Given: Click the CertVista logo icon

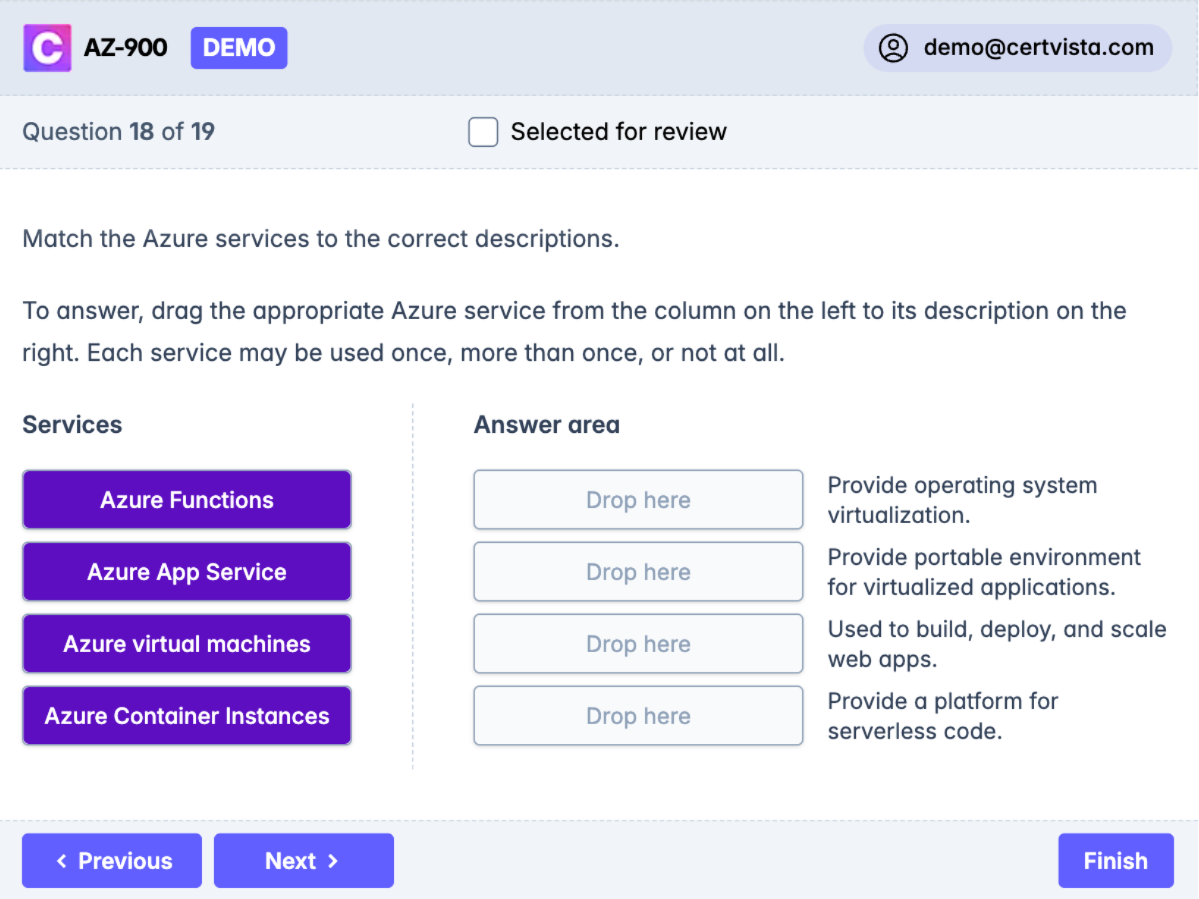Looking at the screenshot, I should click(46, 47).
